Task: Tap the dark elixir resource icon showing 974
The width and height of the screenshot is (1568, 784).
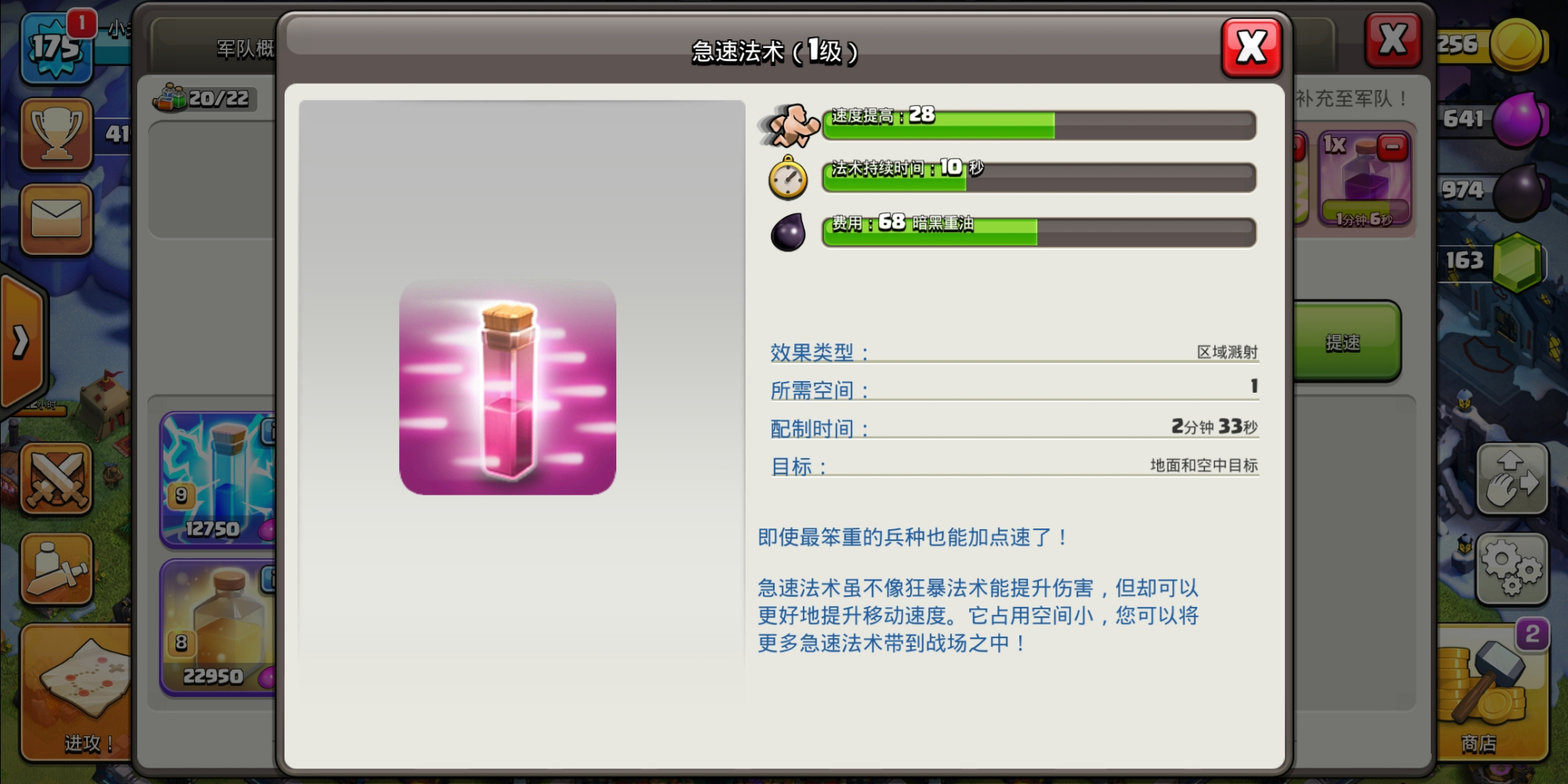Action: 1519,191
